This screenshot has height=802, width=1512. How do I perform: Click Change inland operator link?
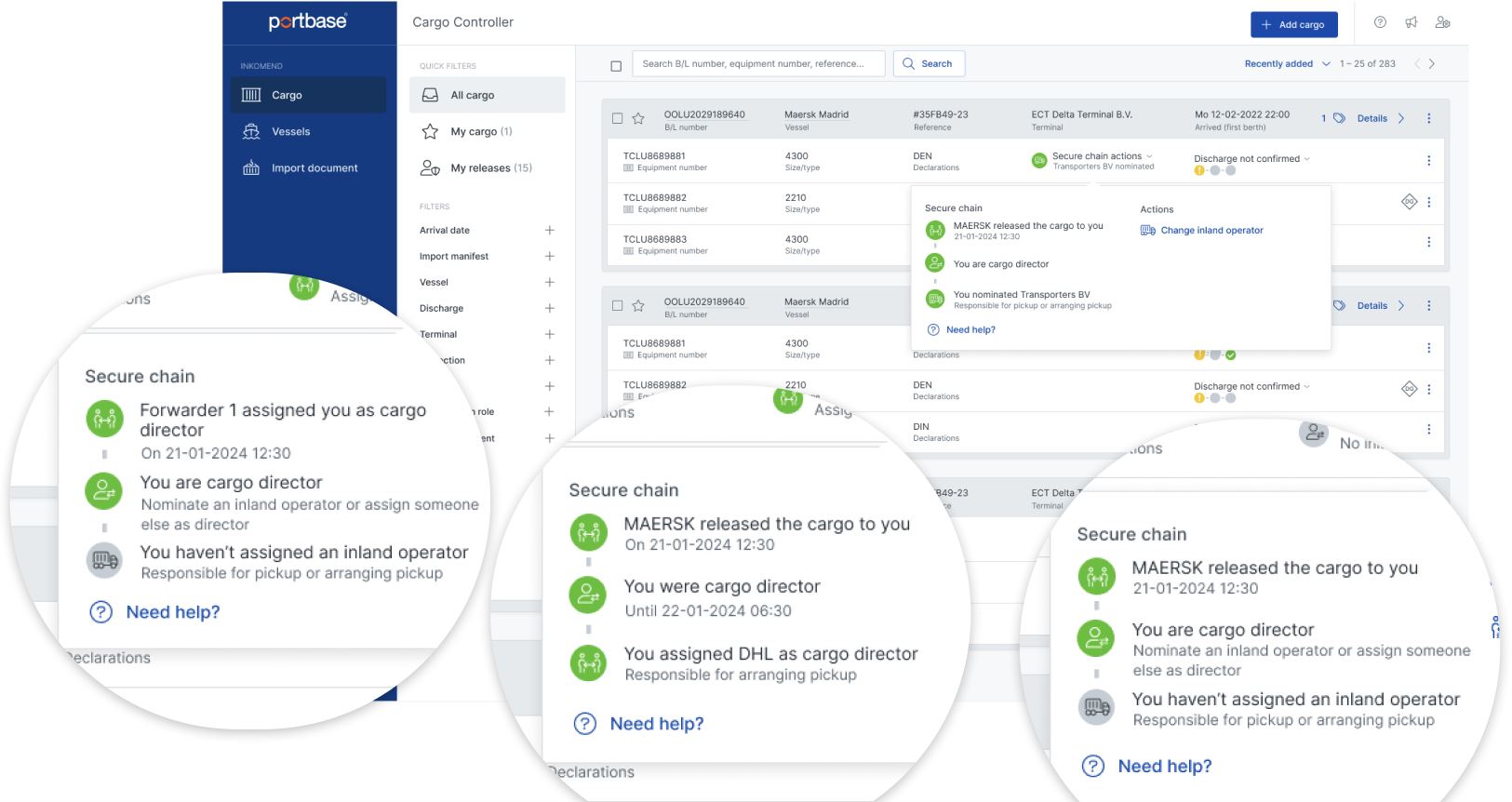click(x=1211, y=231)
